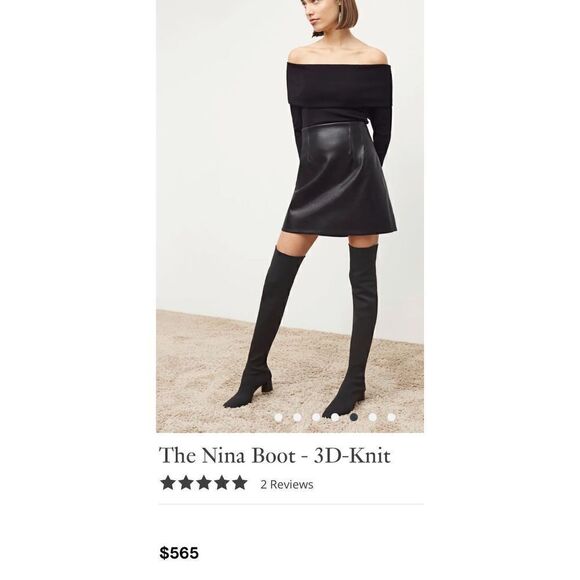The height and width of the screenshot is (580, 580).
Task: Jump to the last carousel dot
Action: [x=391, y=417]
